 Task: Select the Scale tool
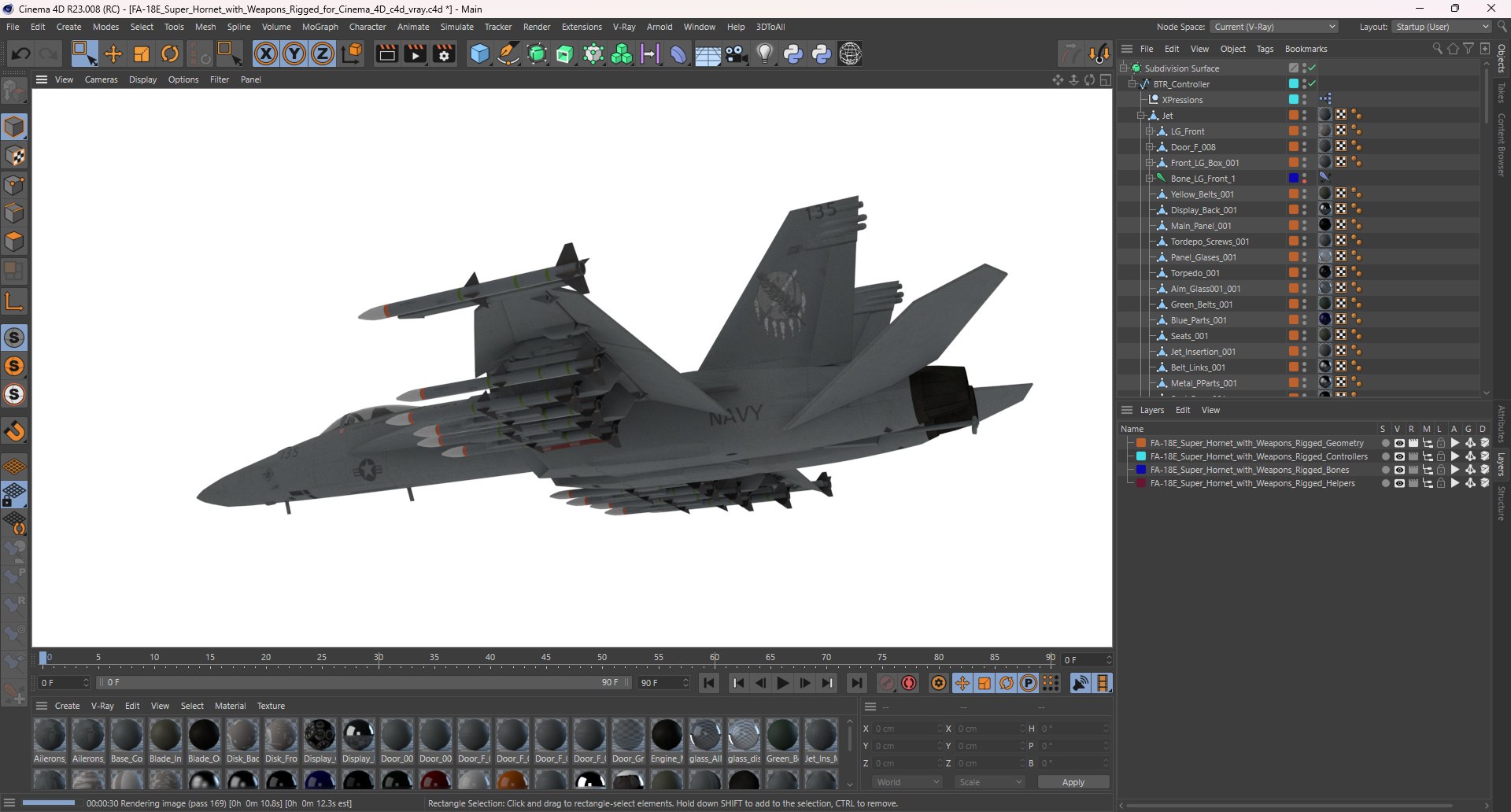point(142,54)
